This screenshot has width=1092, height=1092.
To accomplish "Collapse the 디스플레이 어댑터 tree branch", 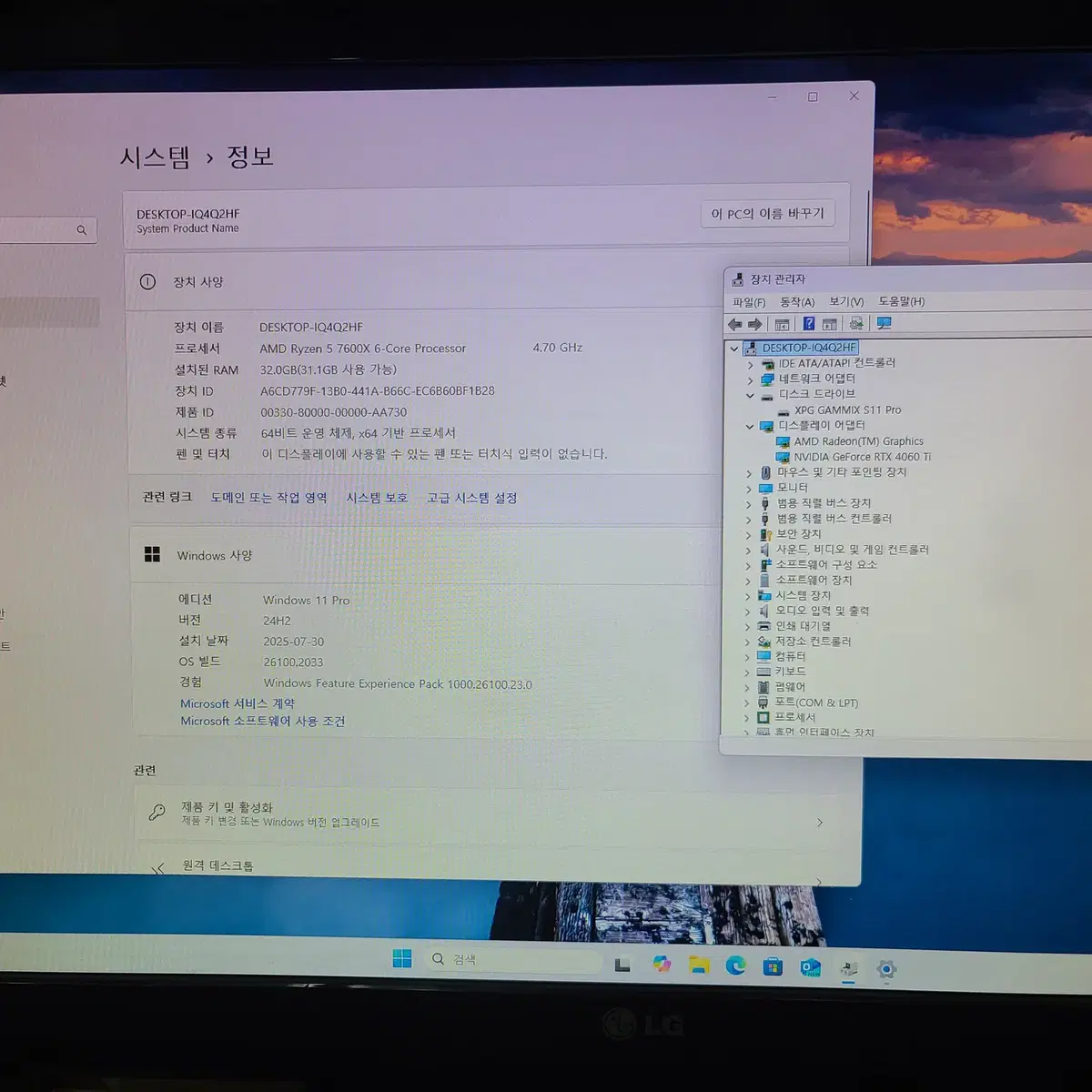I will click(750, 425).
